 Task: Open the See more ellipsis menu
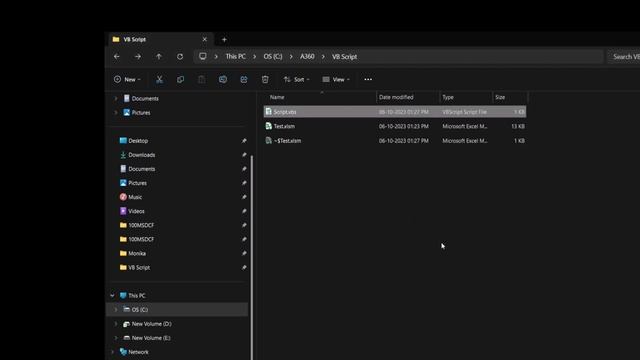point(368,80)
